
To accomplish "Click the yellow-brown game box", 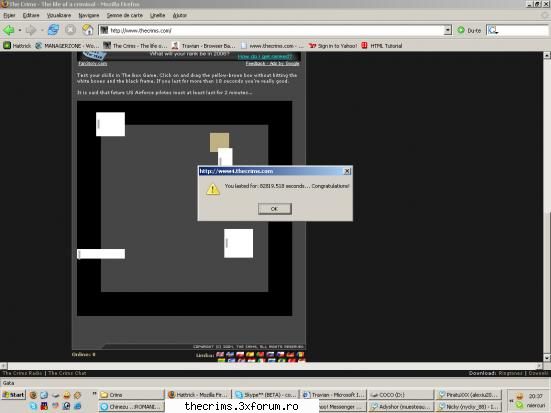I will (219, 142).
